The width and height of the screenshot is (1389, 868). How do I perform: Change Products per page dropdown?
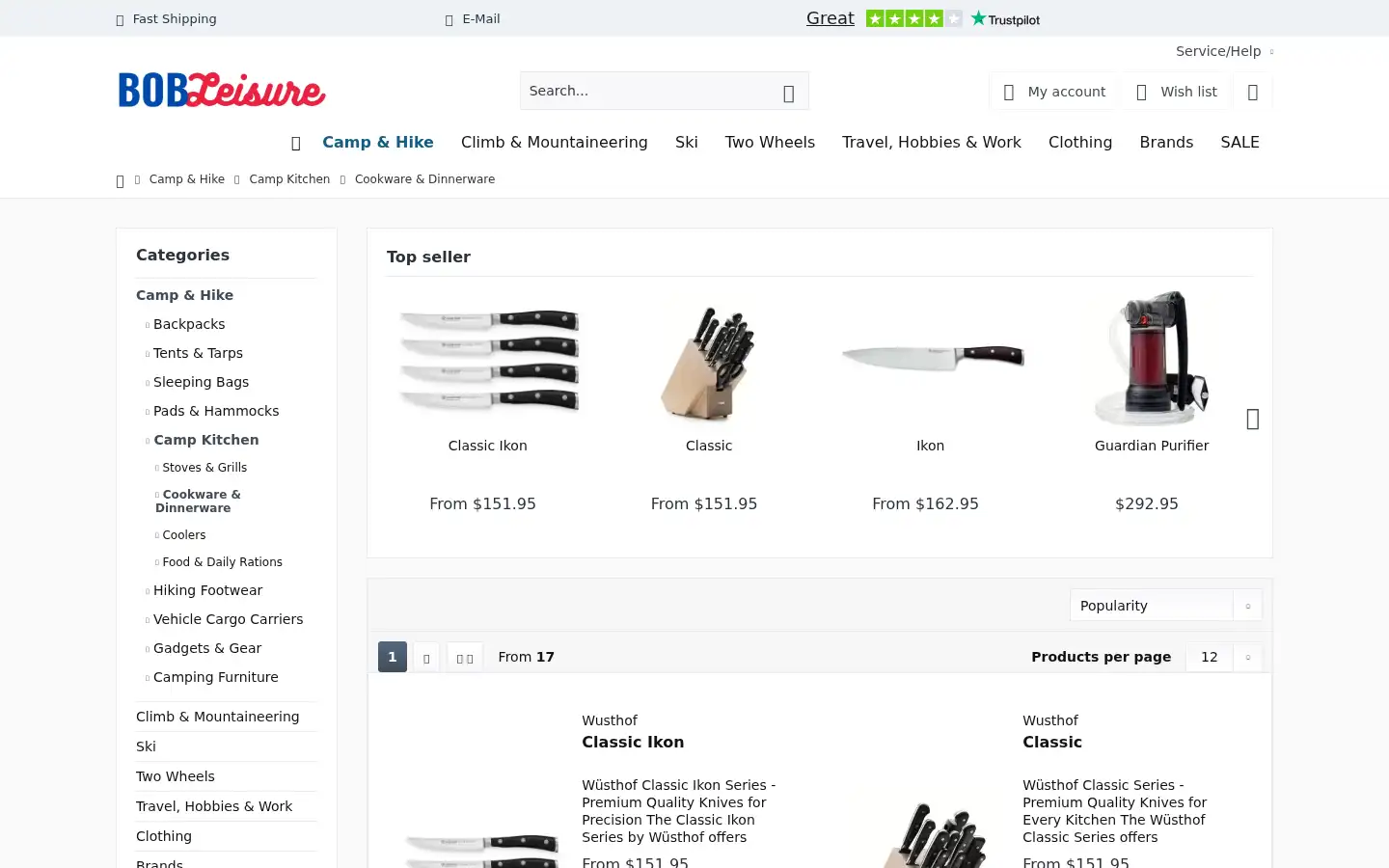tap(1223, 657)
